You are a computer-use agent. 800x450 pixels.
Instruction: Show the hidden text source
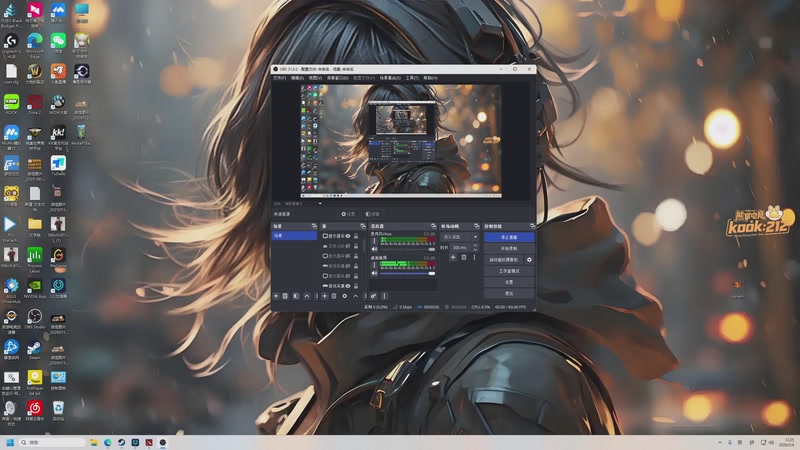point(347,246)
